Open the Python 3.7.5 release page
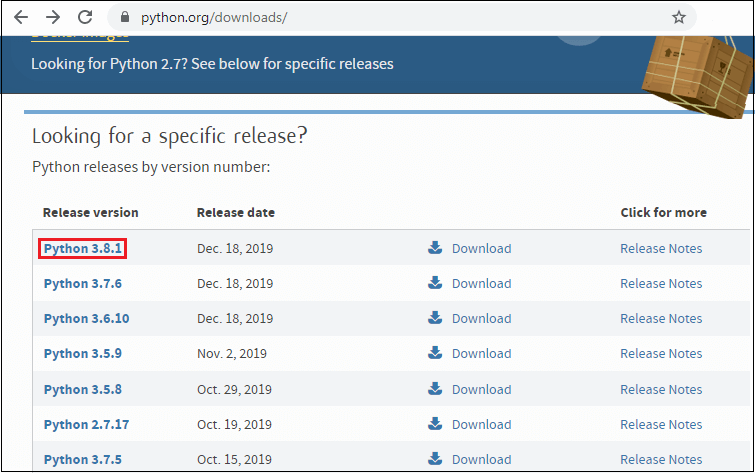This screenshot has height=473, width=755. (83, 459)
